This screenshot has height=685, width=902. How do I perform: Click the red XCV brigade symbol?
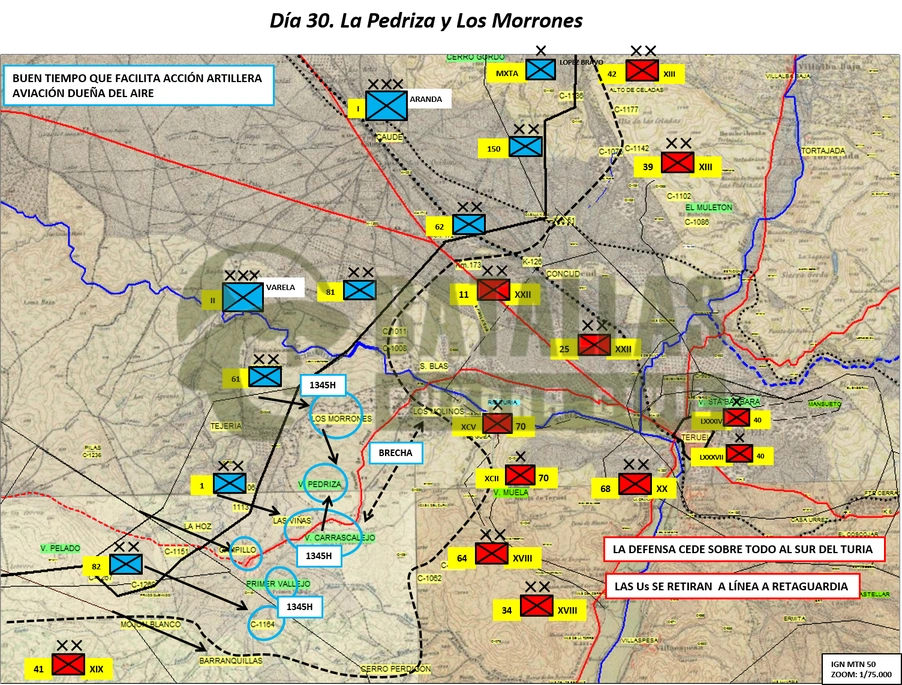click(x=497, y=423)
